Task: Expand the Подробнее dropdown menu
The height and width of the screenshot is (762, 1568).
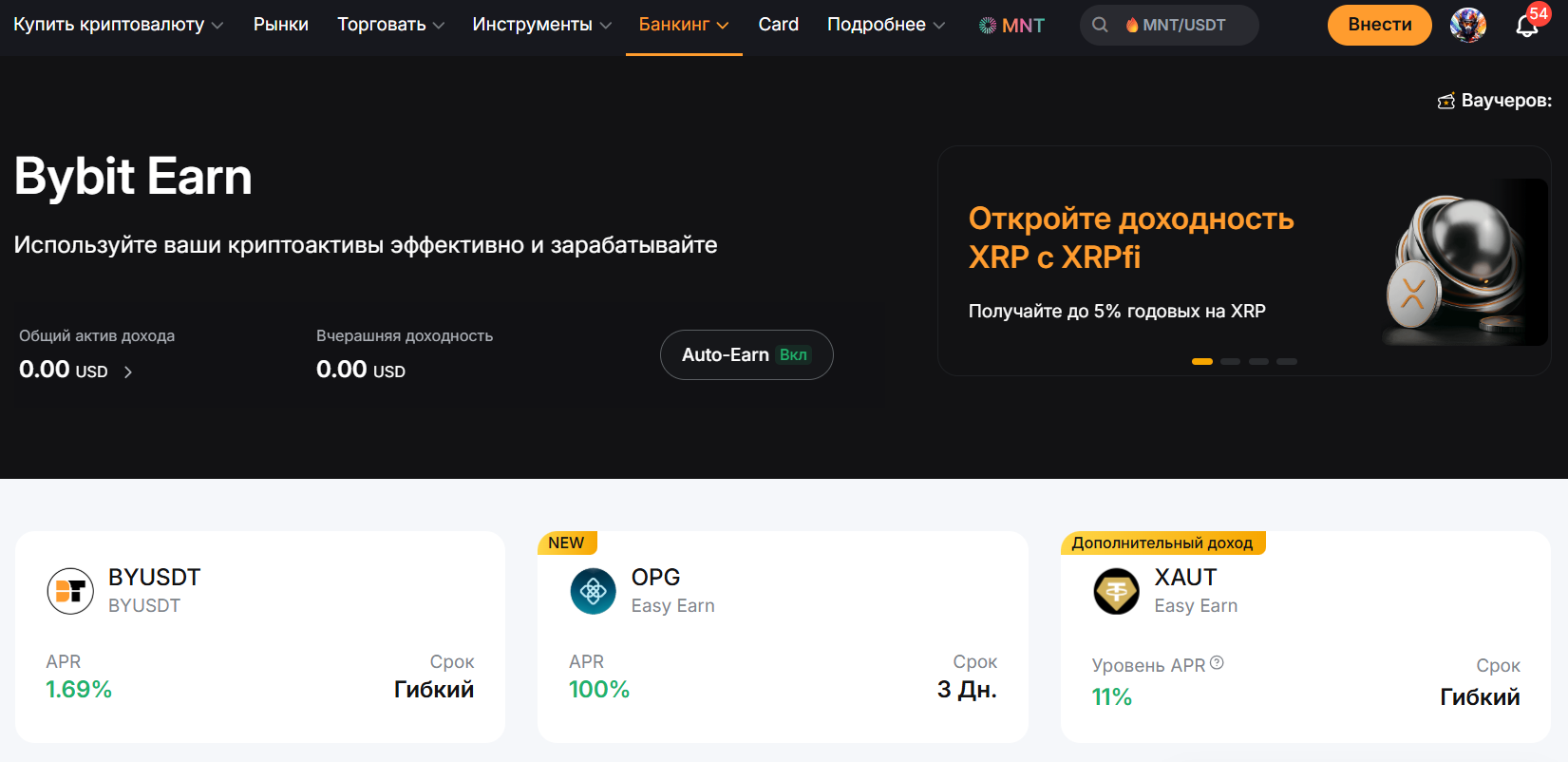Action: 886,25
